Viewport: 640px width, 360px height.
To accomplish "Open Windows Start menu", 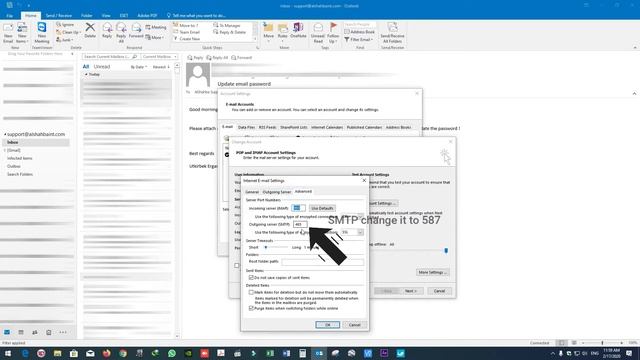I will [8, 353].
